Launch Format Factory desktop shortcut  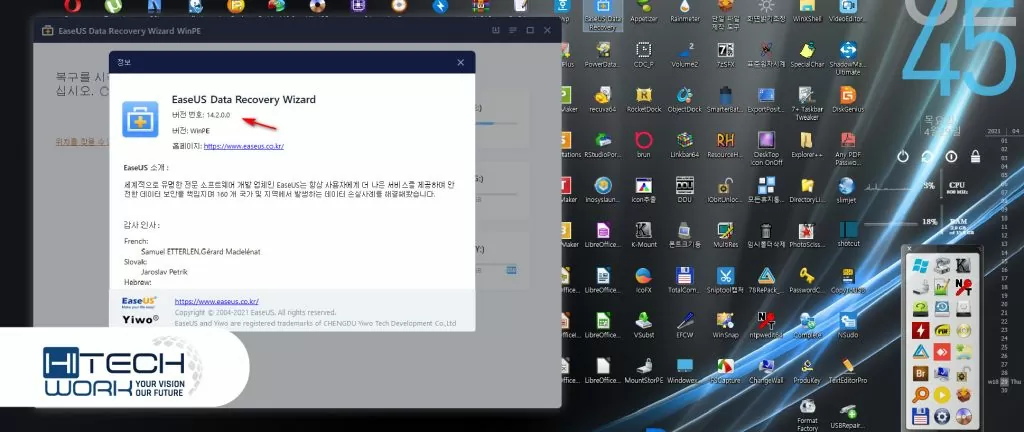pyautogui.click(x=807, y=415)
